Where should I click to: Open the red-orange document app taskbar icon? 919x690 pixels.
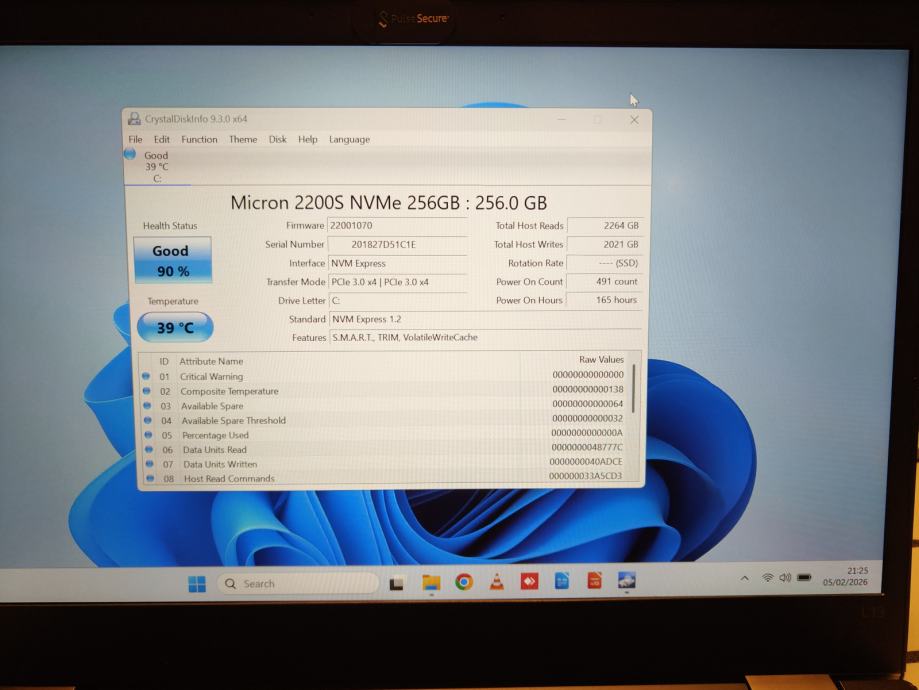coord(594,581)
